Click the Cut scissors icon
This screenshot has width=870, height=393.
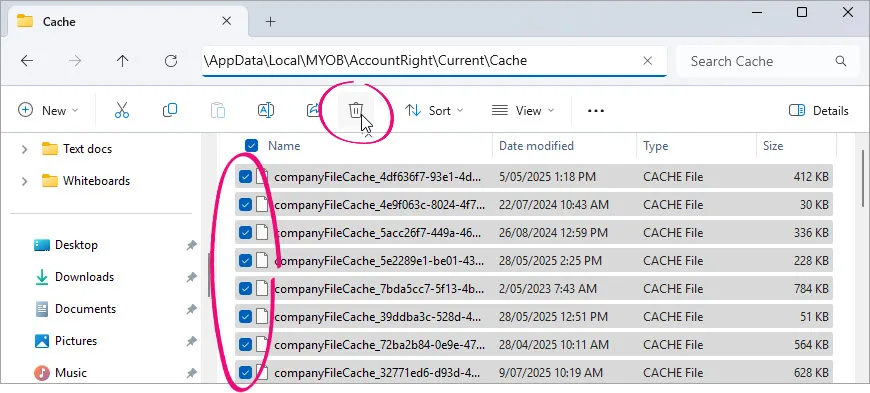(122, 110)
